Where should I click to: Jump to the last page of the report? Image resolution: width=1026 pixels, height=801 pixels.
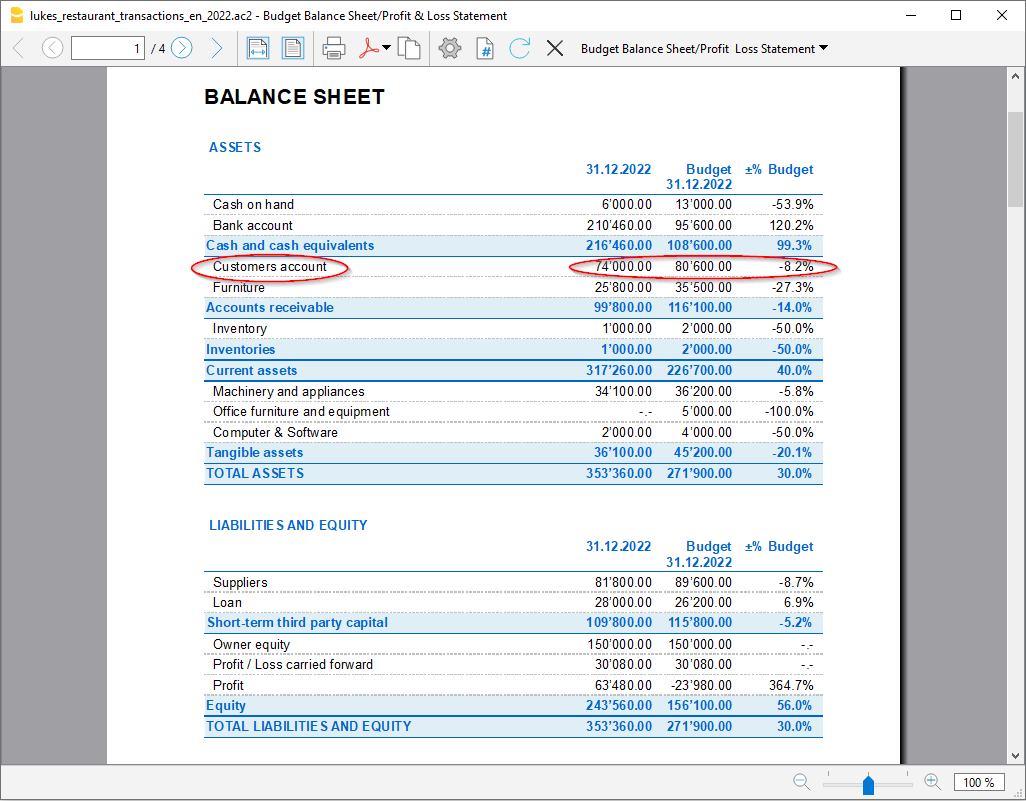[x=216, y=48]
